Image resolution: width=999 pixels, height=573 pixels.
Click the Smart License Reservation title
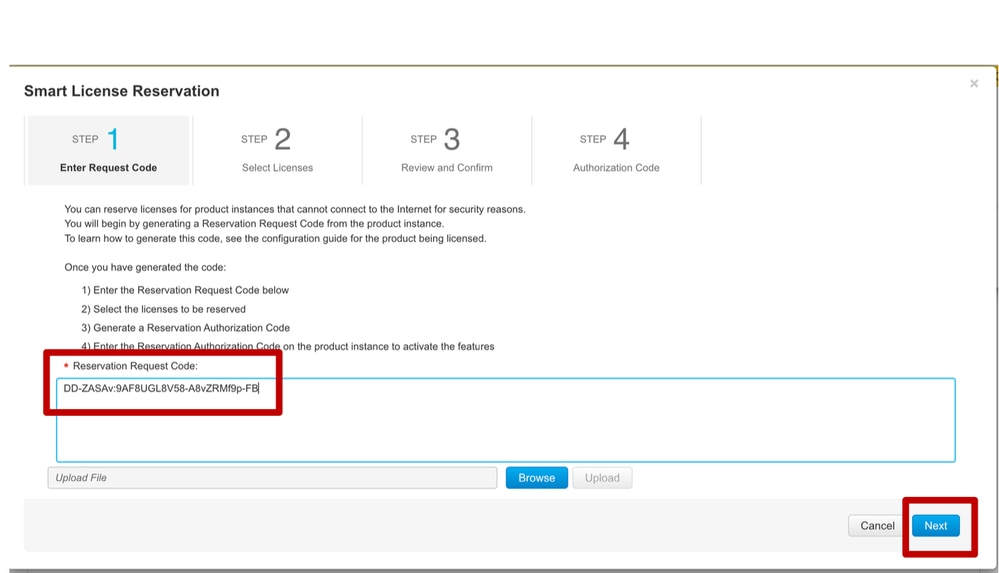click(122, 91)
